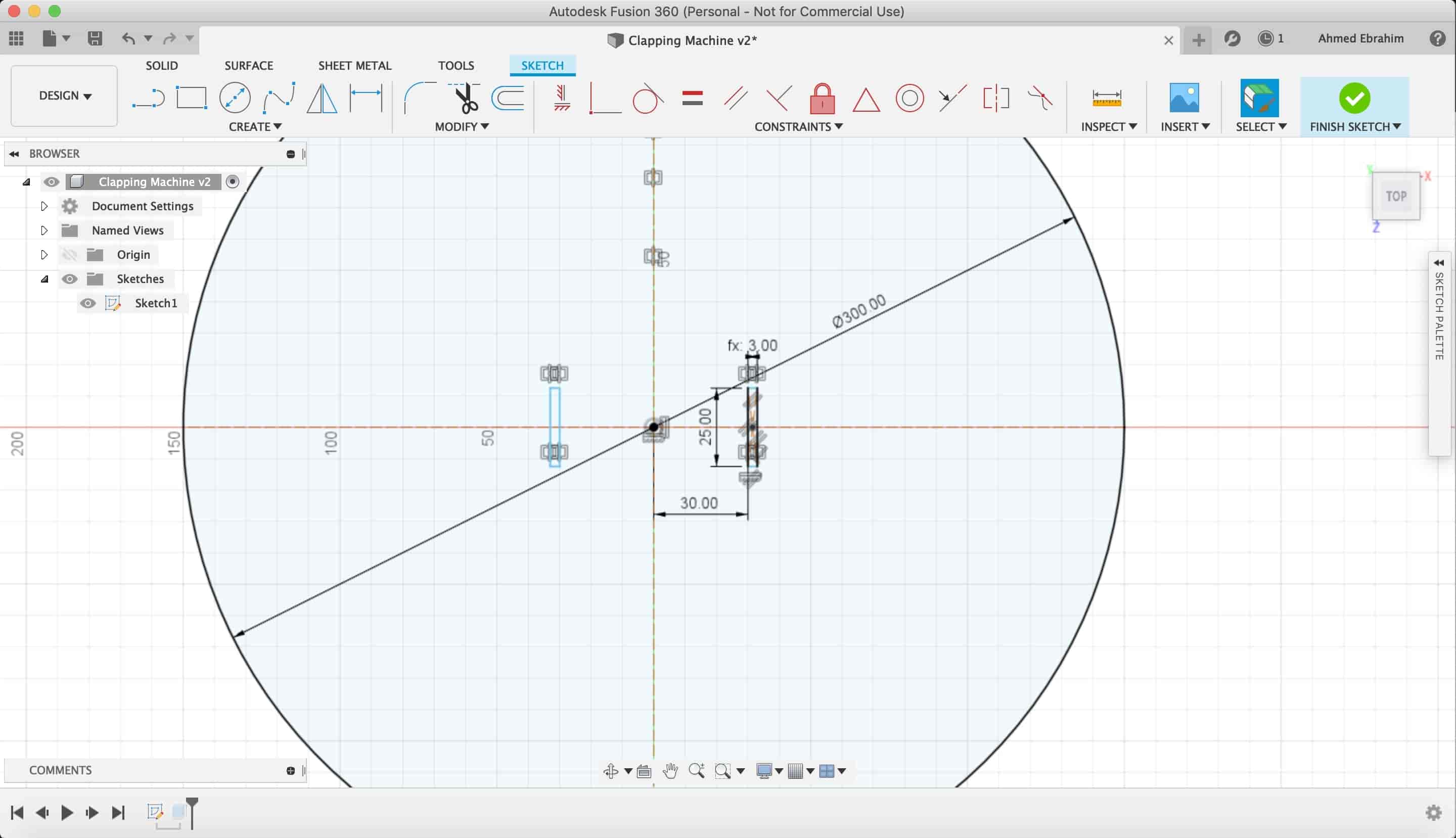
Task: Apply the Curvature constraint
Action: [1040, 98]
